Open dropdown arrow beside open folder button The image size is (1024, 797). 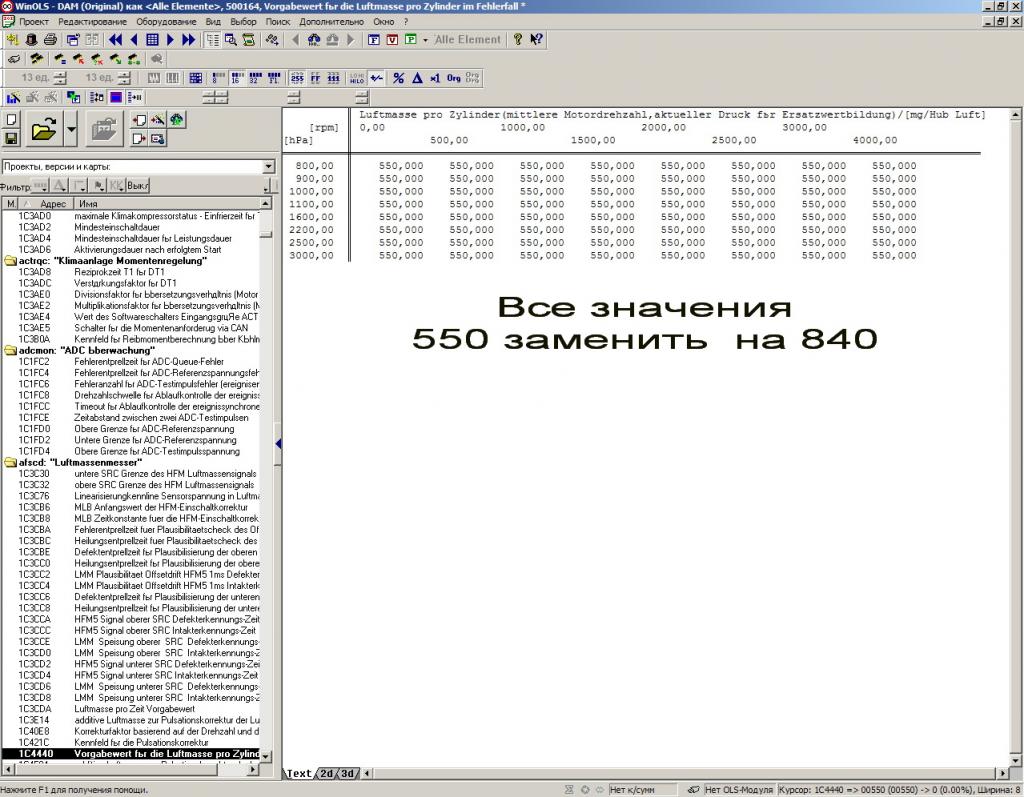pyautogui.click(x=71, y=129)
